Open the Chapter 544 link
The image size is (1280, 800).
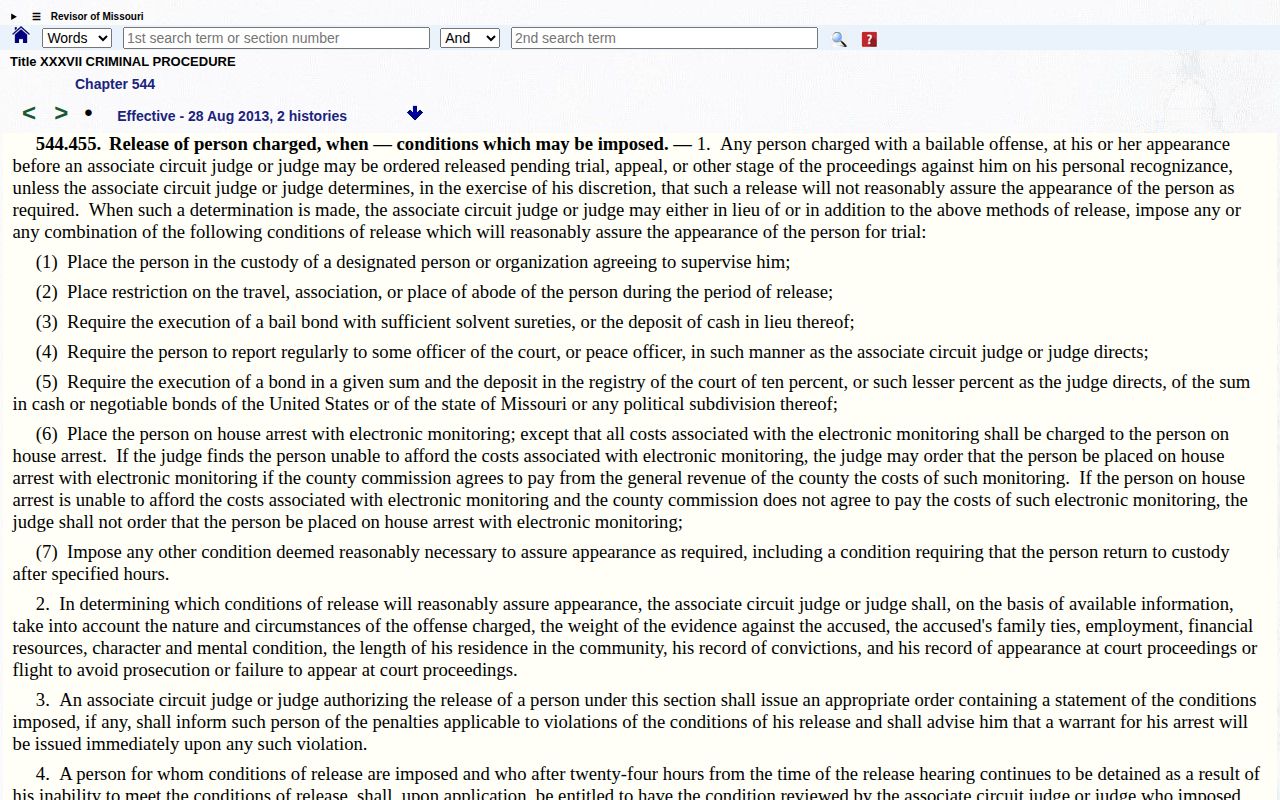point(115,84)
